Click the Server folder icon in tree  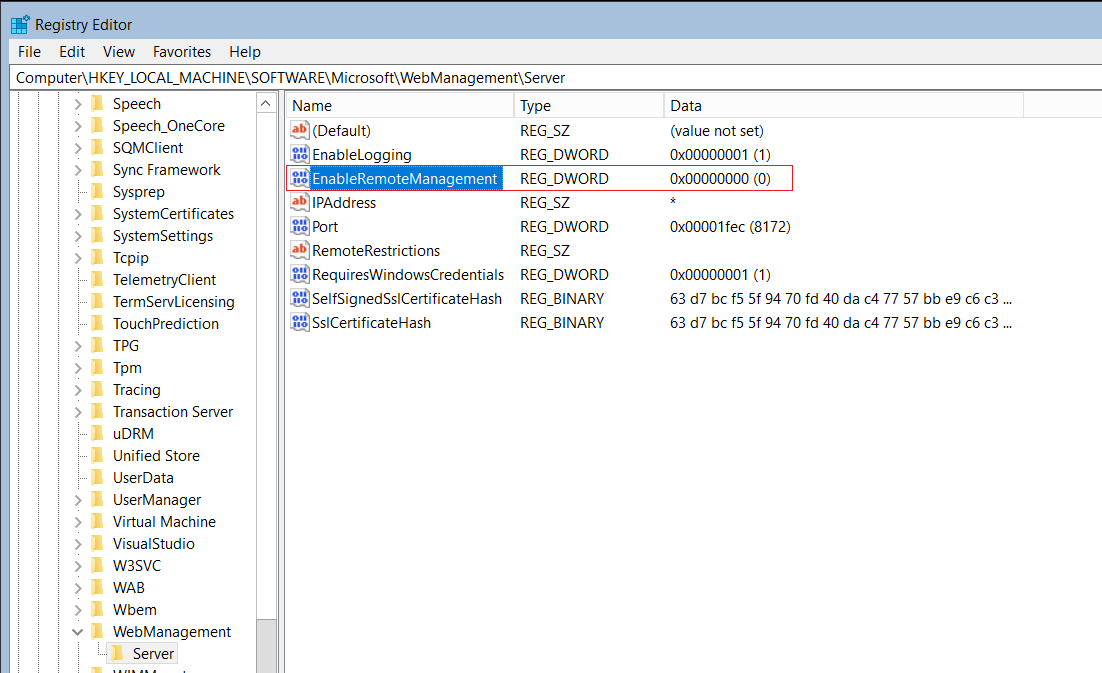(x=118, y=653)
